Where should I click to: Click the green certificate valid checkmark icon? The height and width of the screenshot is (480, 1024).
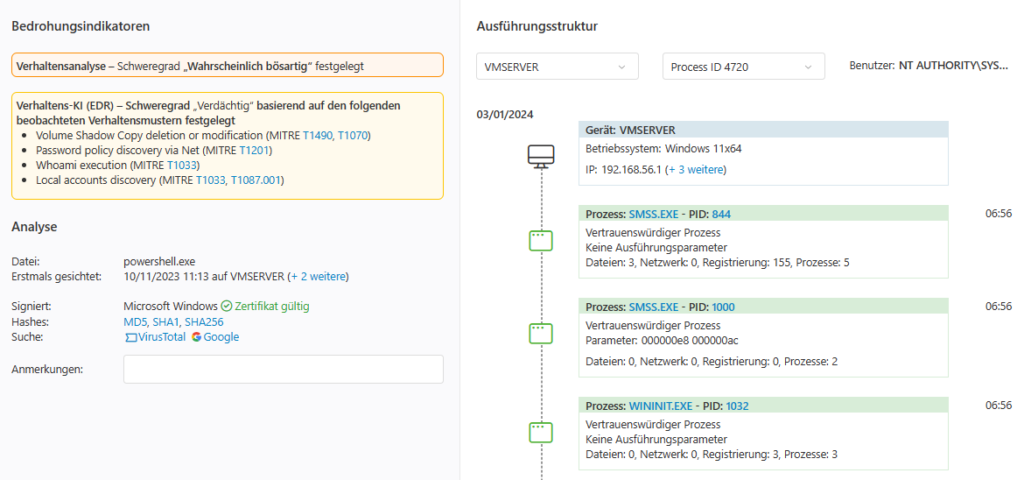227,306
